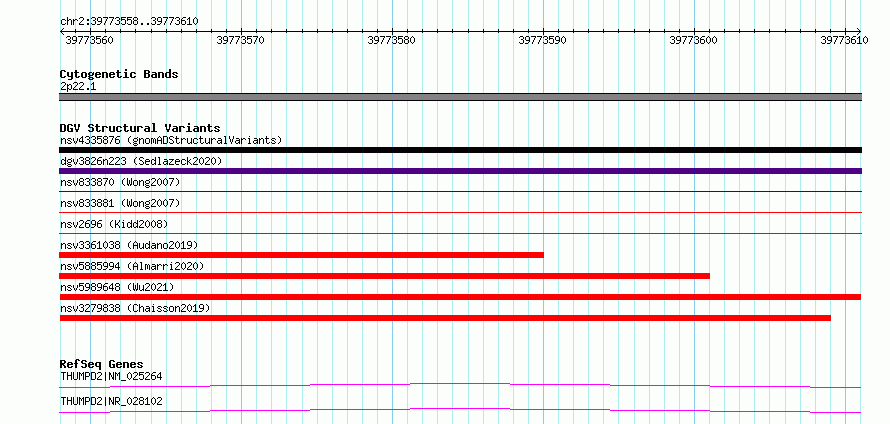This screenshot has height=424, width=890.
Task: Click ruler position 39773600
Action: pyautogui.click(x=694, y=40)
